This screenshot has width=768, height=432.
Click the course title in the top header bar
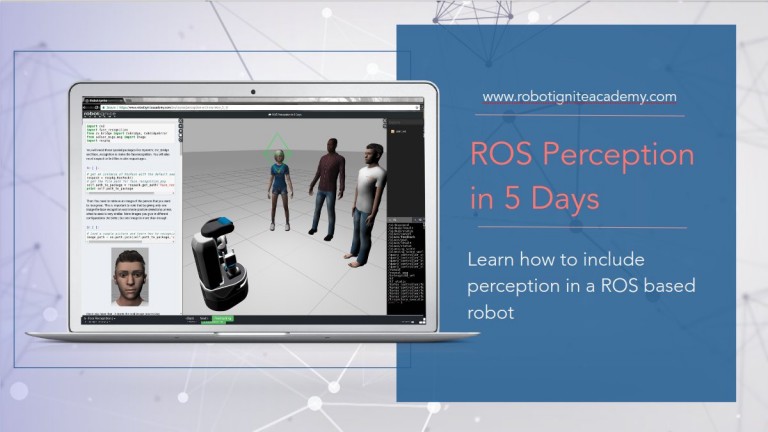[x=285, y=115]
